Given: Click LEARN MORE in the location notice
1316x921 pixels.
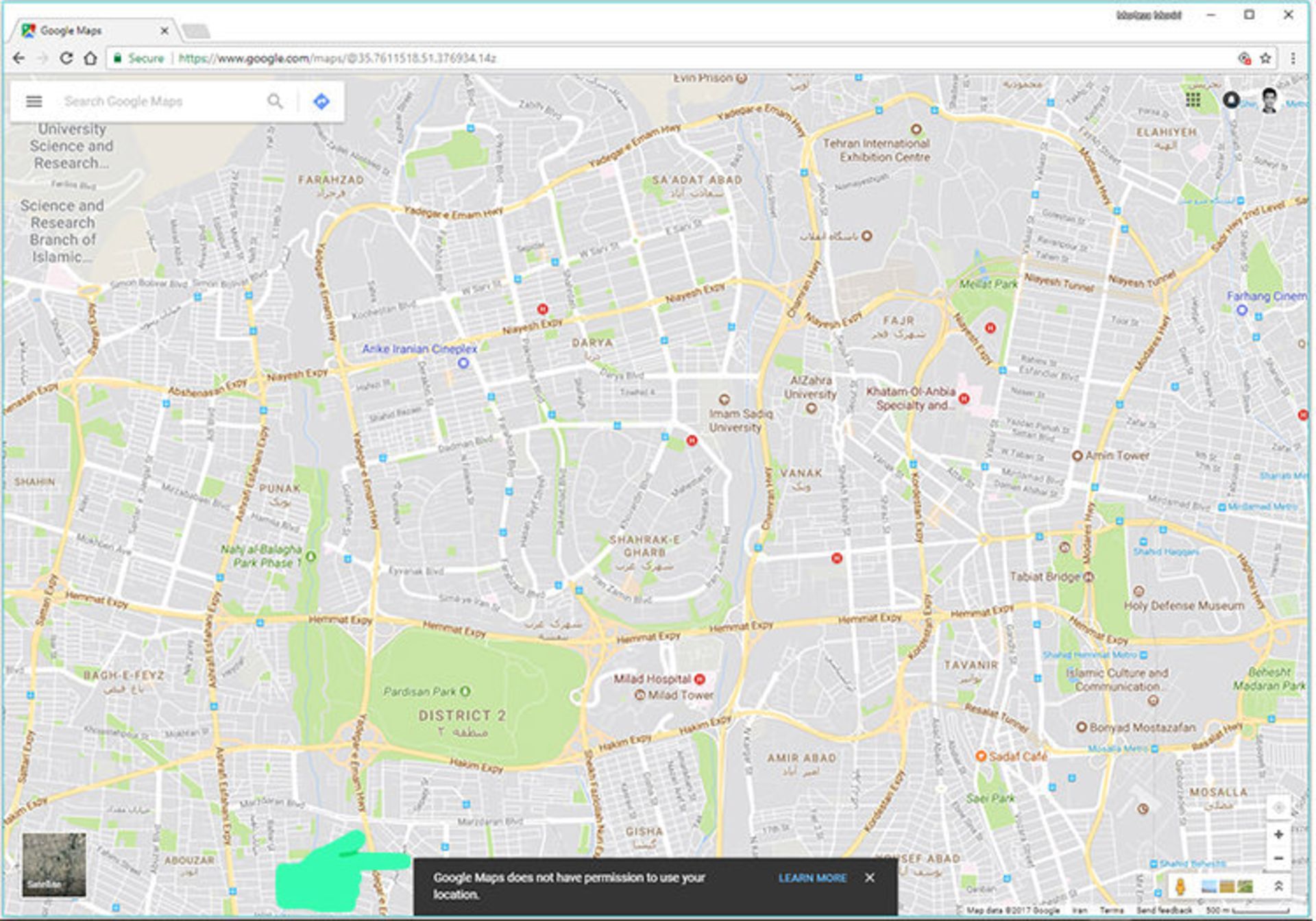Looking at the screenshot, I should [x=812, y=878].
